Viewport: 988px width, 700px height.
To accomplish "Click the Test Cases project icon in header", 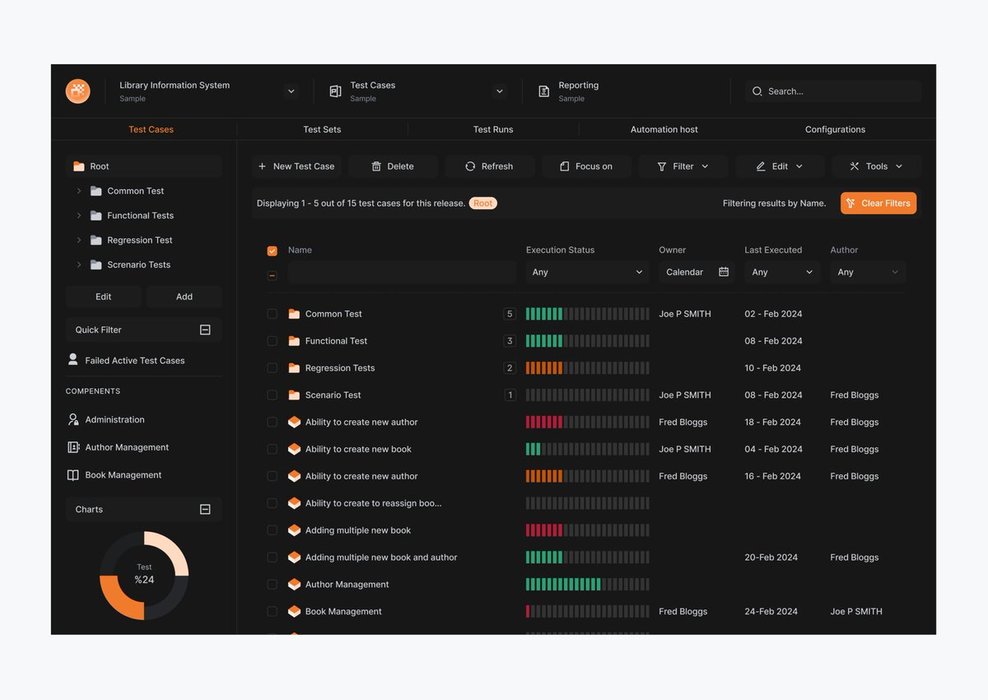I will (335, 91).
